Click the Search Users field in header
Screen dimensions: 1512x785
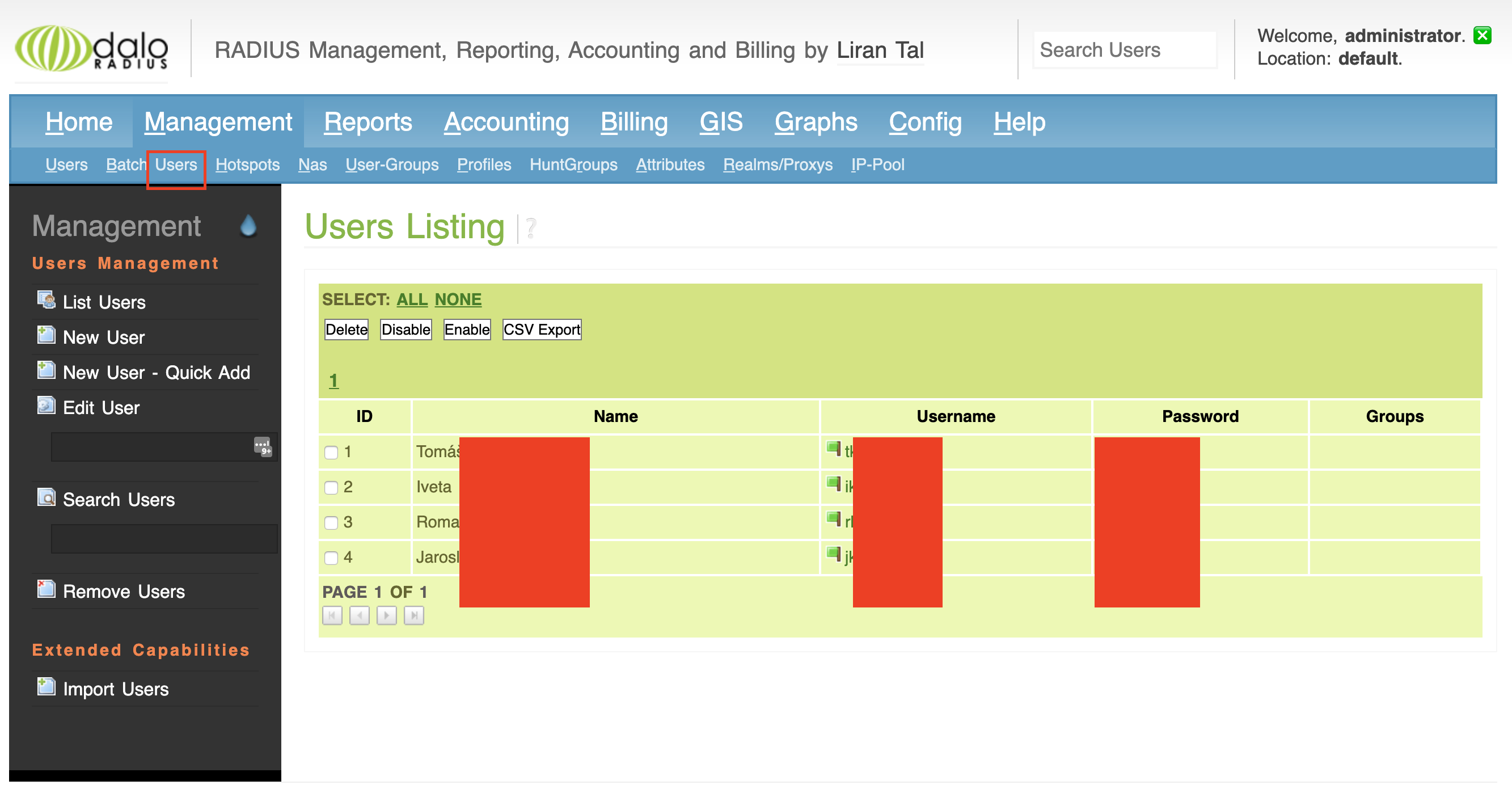1124,50
